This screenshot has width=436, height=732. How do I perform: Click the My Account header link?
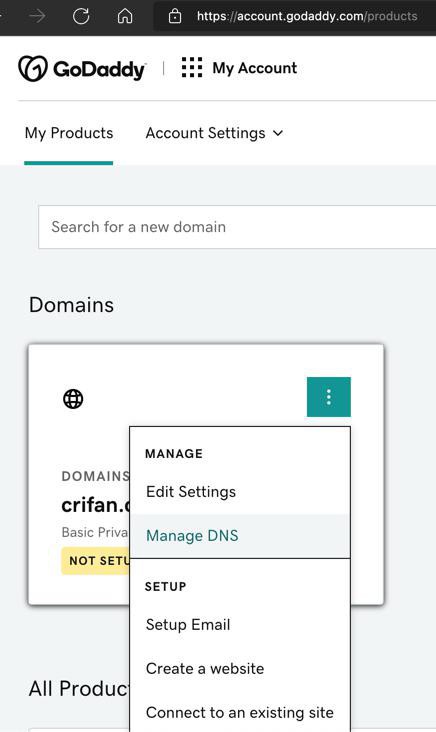pyautogui.click(x=254, y=68)
